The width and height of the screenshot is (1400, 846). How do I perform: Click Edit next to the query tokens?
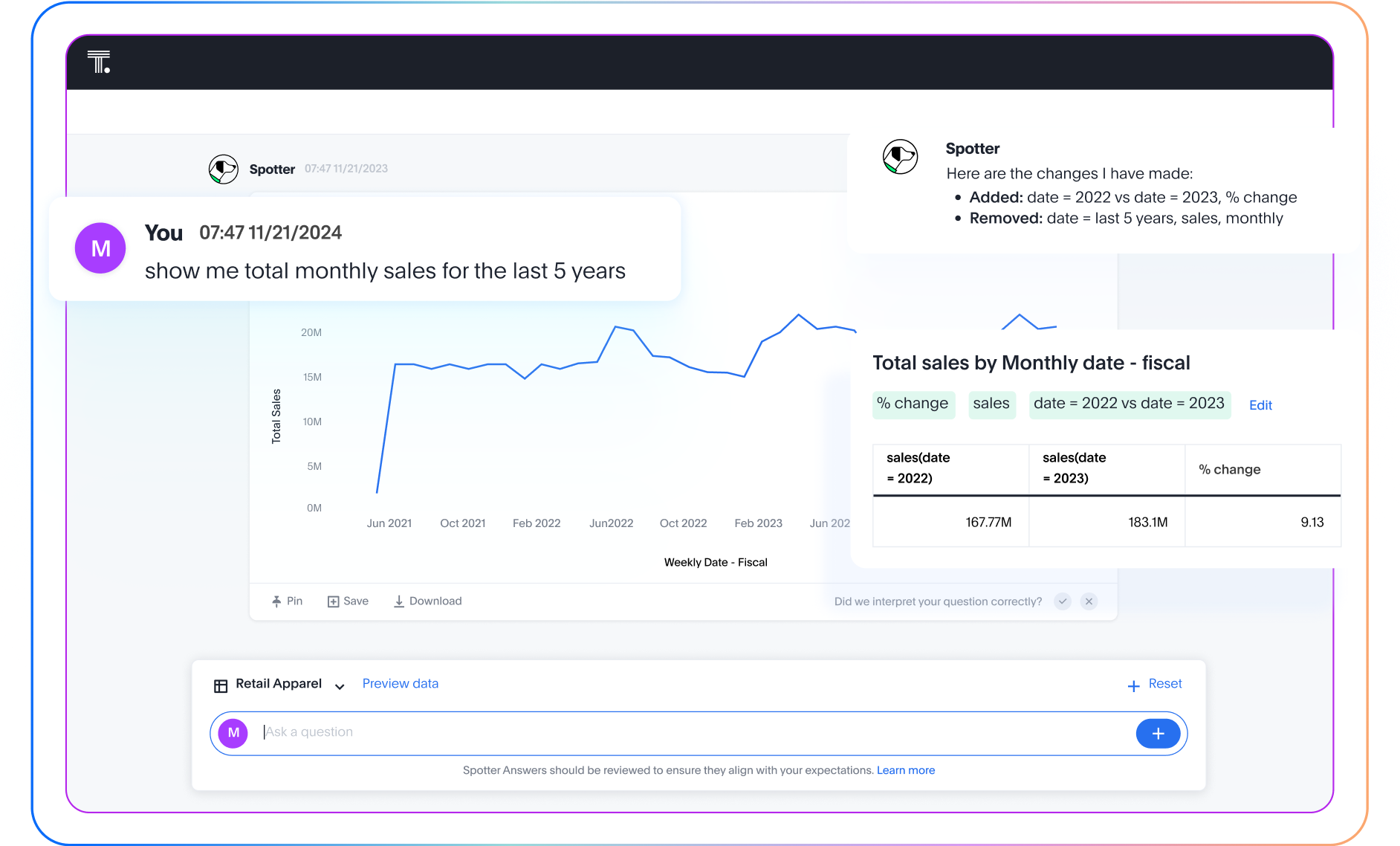[1260, 404]
